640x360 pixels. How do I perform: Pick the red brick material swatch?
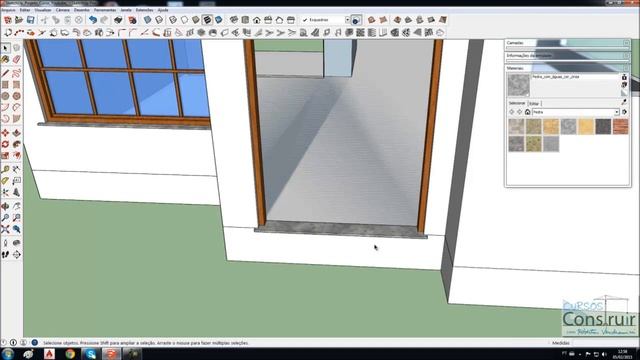(620, 127)
